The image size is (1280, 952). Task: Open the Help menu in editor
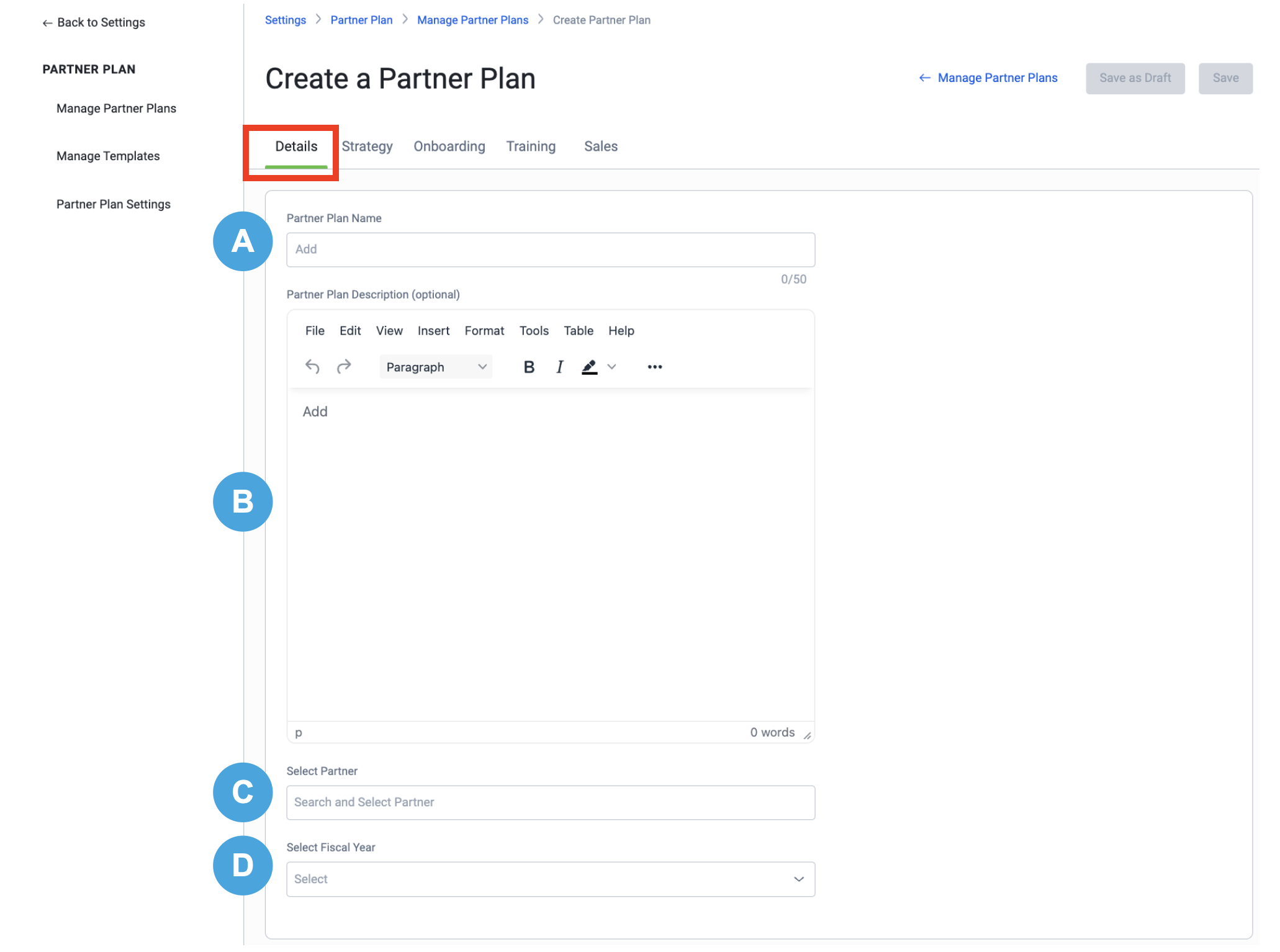(x=621, y=331)
